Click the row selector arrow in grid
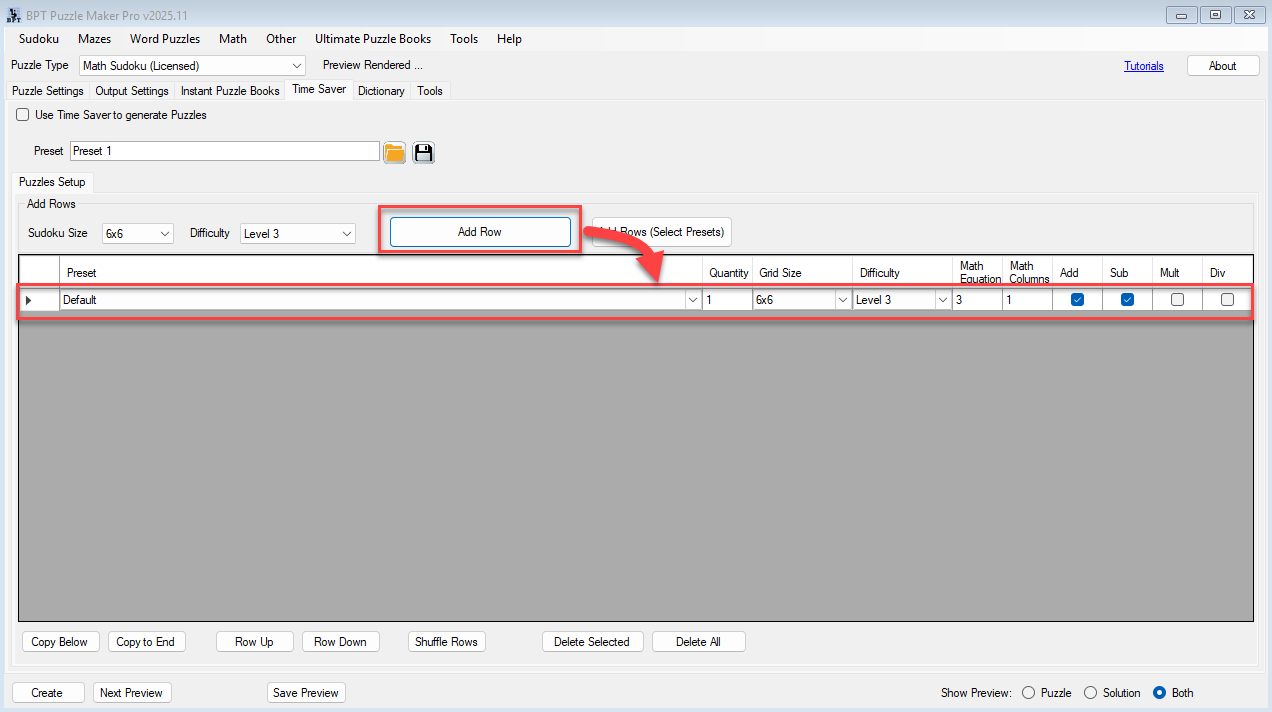 (28, 300)
